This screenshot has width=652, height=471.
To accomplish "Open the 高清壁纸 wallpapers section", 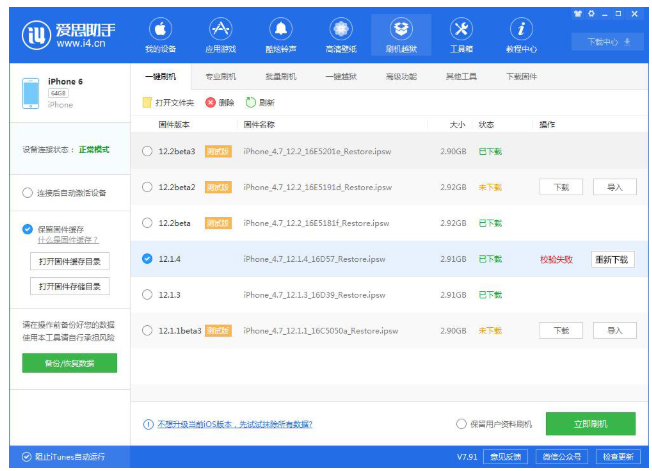I will point(341,35).
